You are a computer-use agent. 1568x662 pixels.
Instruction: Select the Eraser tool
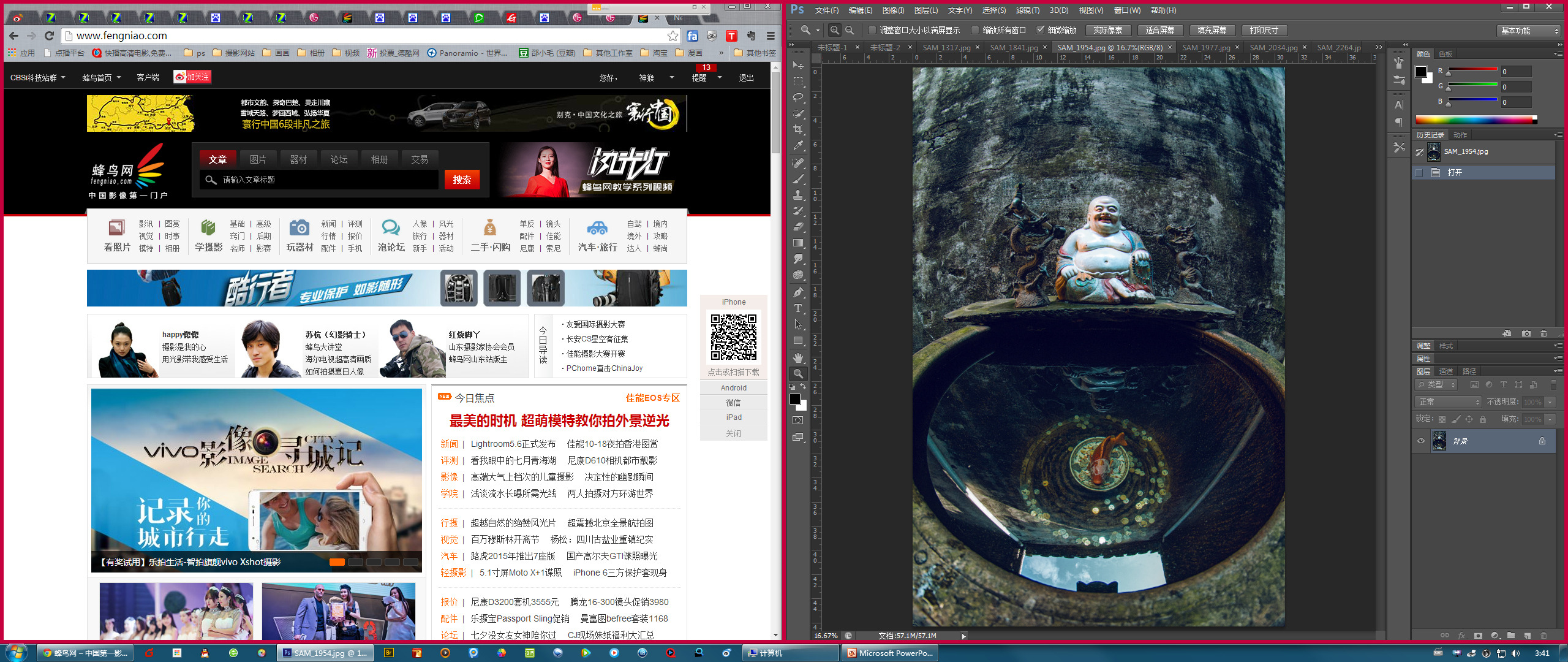(798, 227)
